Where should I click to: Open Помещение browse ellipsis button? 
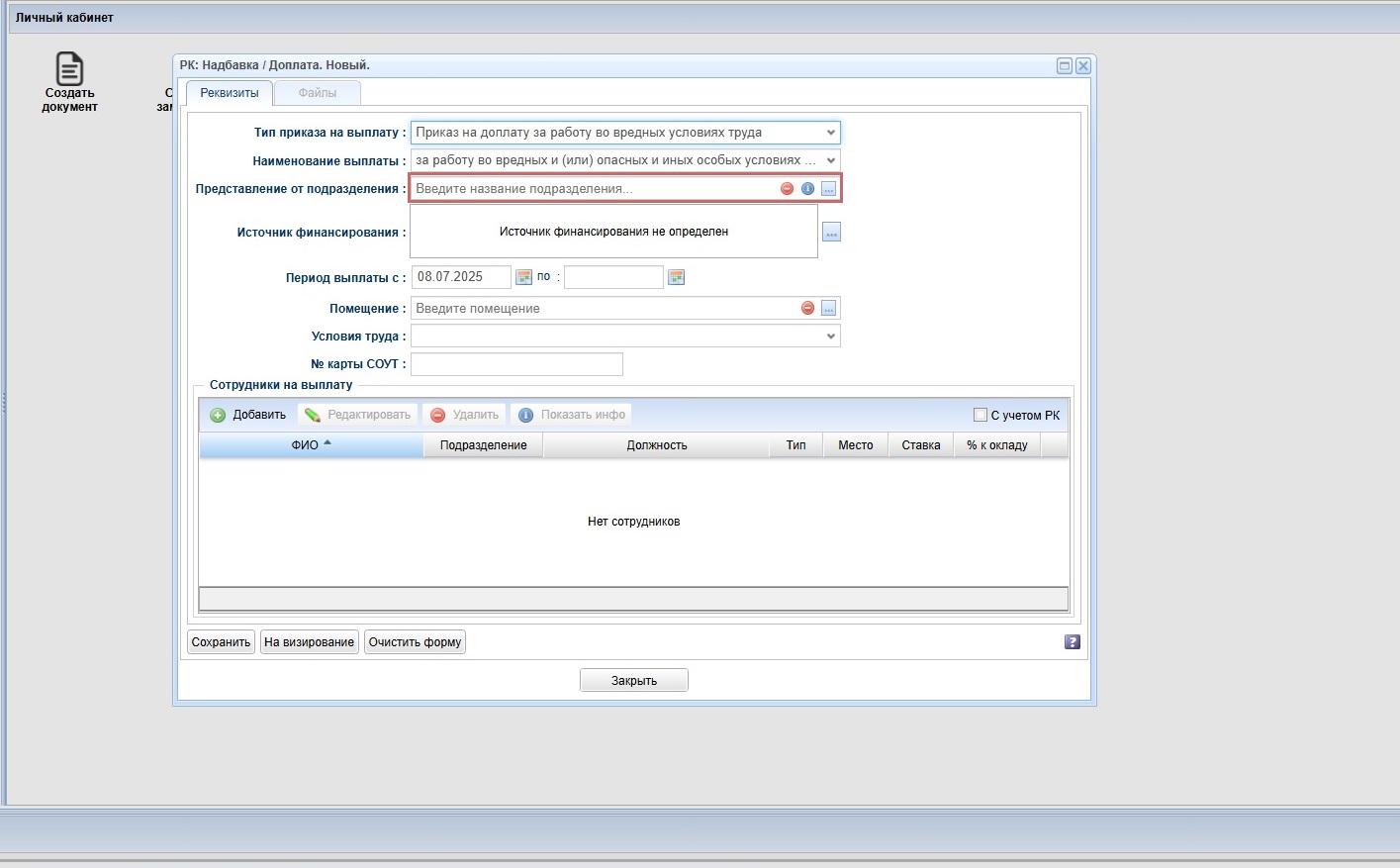pyautogui.click(x=829, y=309)
